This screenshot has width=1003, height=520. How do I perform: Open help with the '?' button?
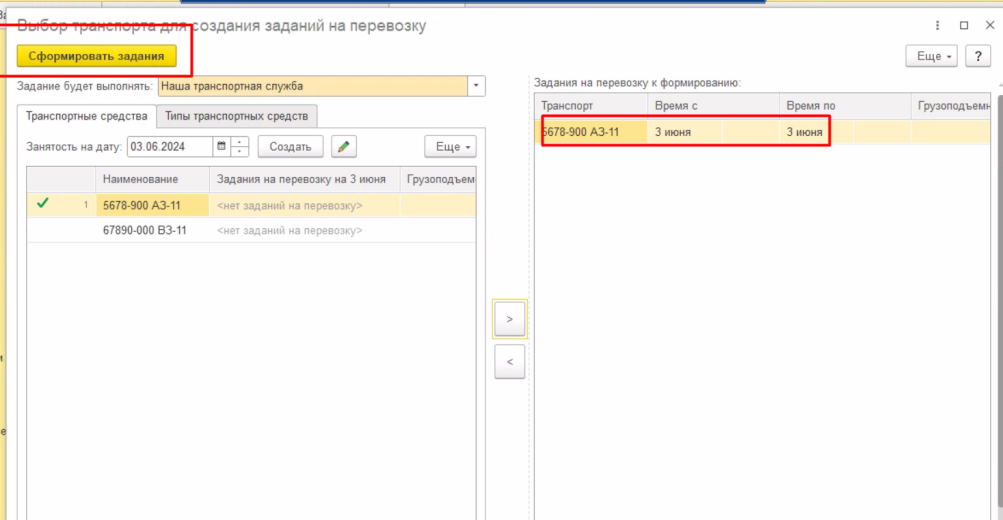click(x=976, y=56)
